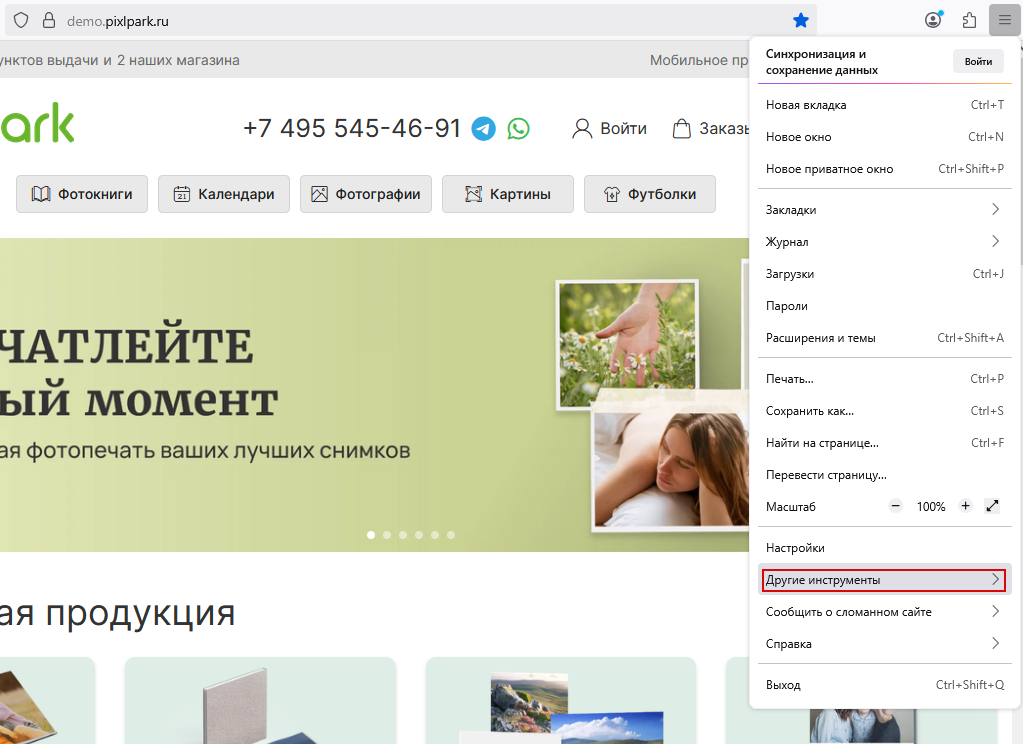Close the hamburger application menu button
Screen dimensions: 1023x744
(x=1004, y=20)
